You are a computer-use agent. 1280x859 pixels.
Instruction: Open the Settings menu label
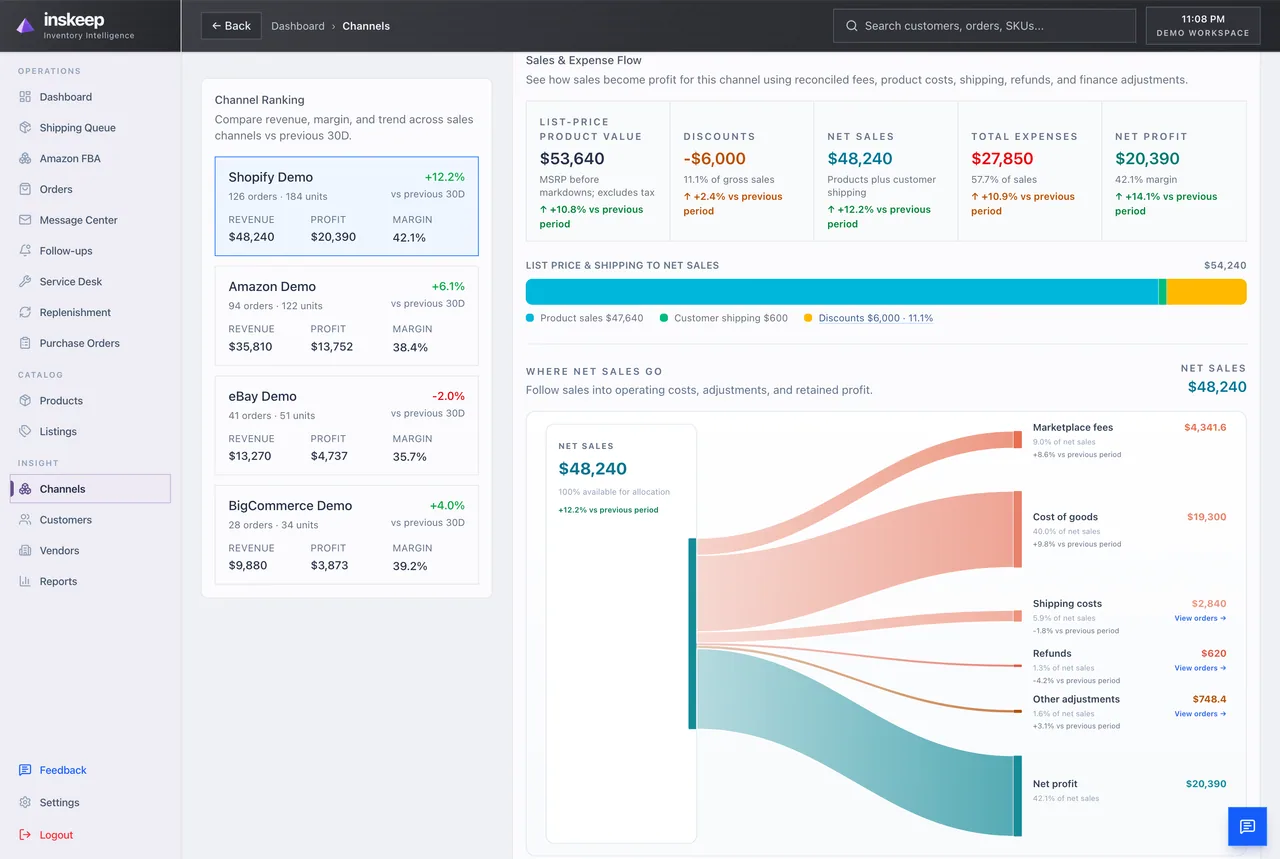[x=59, y=803]
